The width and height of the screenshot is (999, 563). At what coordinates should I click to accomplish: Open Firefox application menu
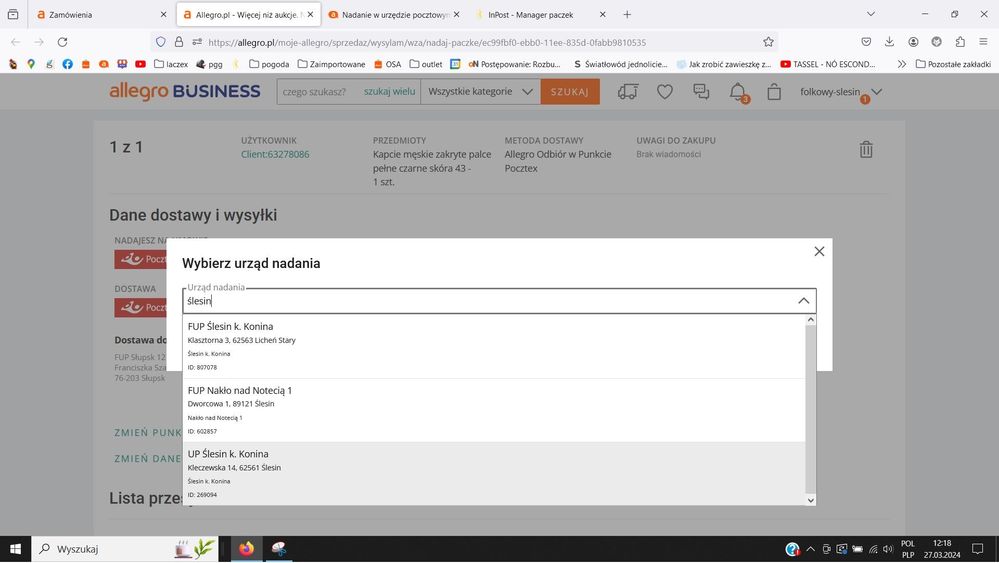(x=984, y=42)
